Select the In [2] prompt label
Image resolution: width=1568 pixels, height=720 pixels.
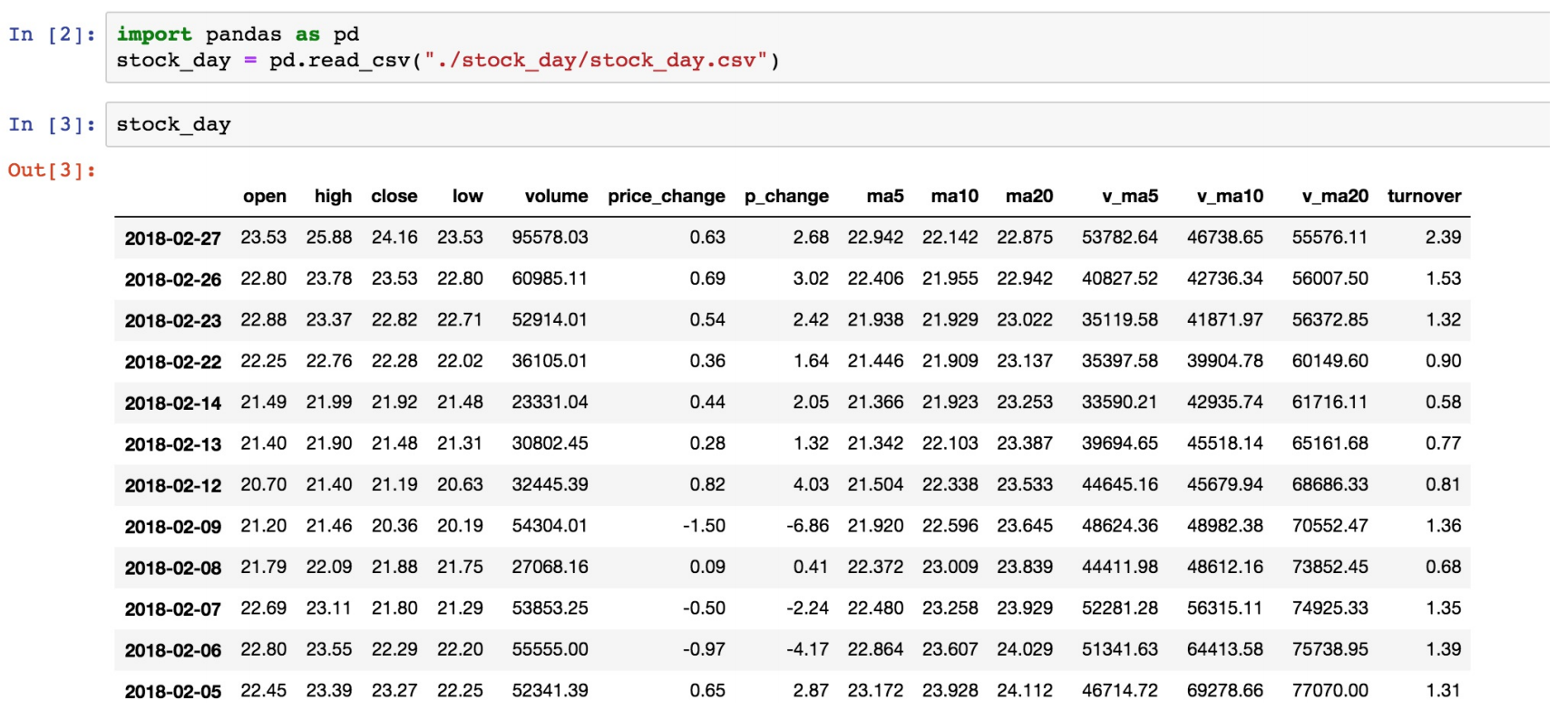click(x=52, y=34)
